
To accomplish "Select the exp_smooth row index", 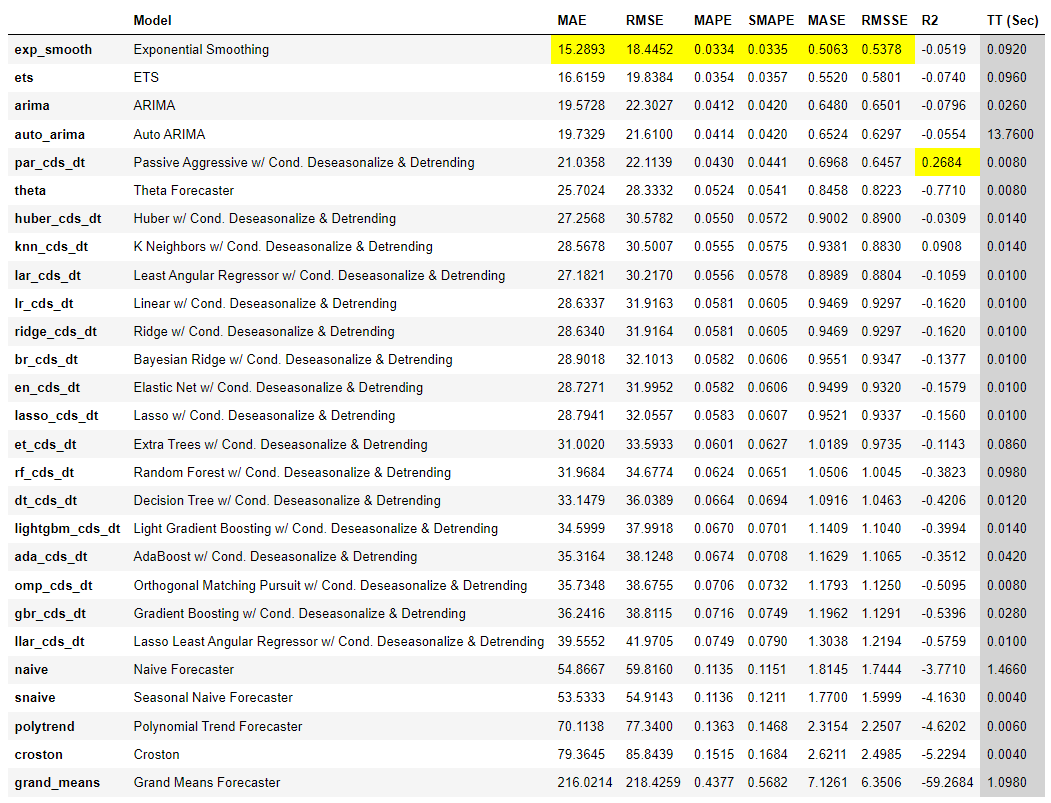I will 53,50.
